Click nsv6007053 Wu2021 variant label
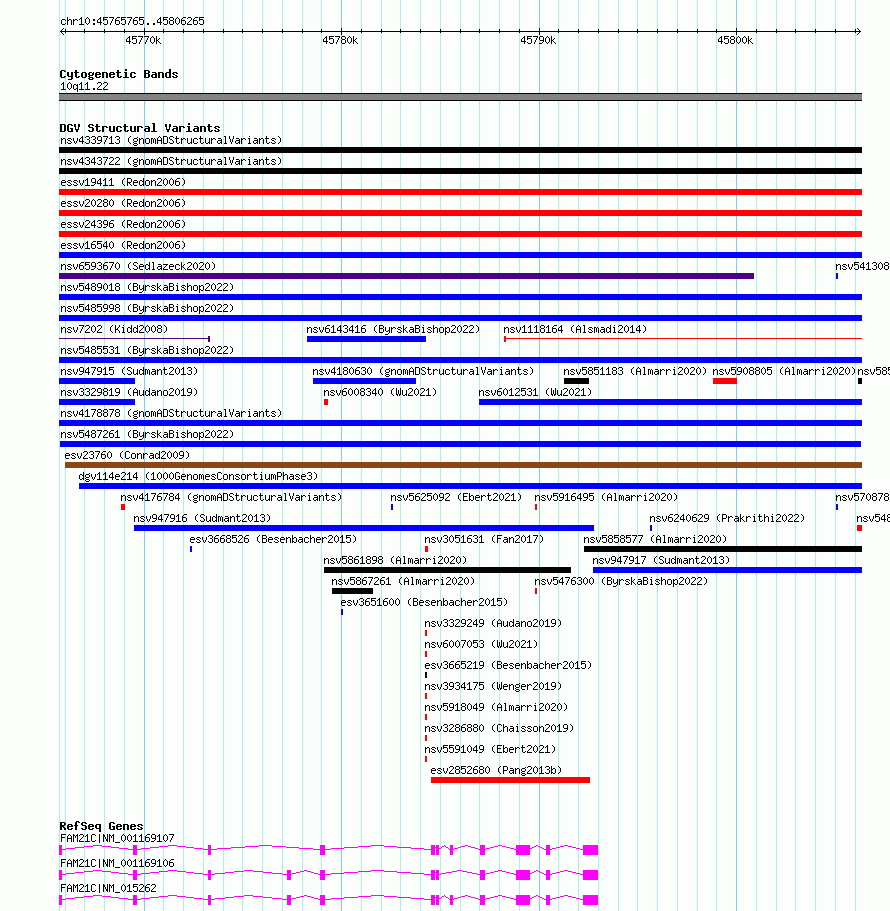The width and height of the screenshot is (890, 911). point(481,644)
